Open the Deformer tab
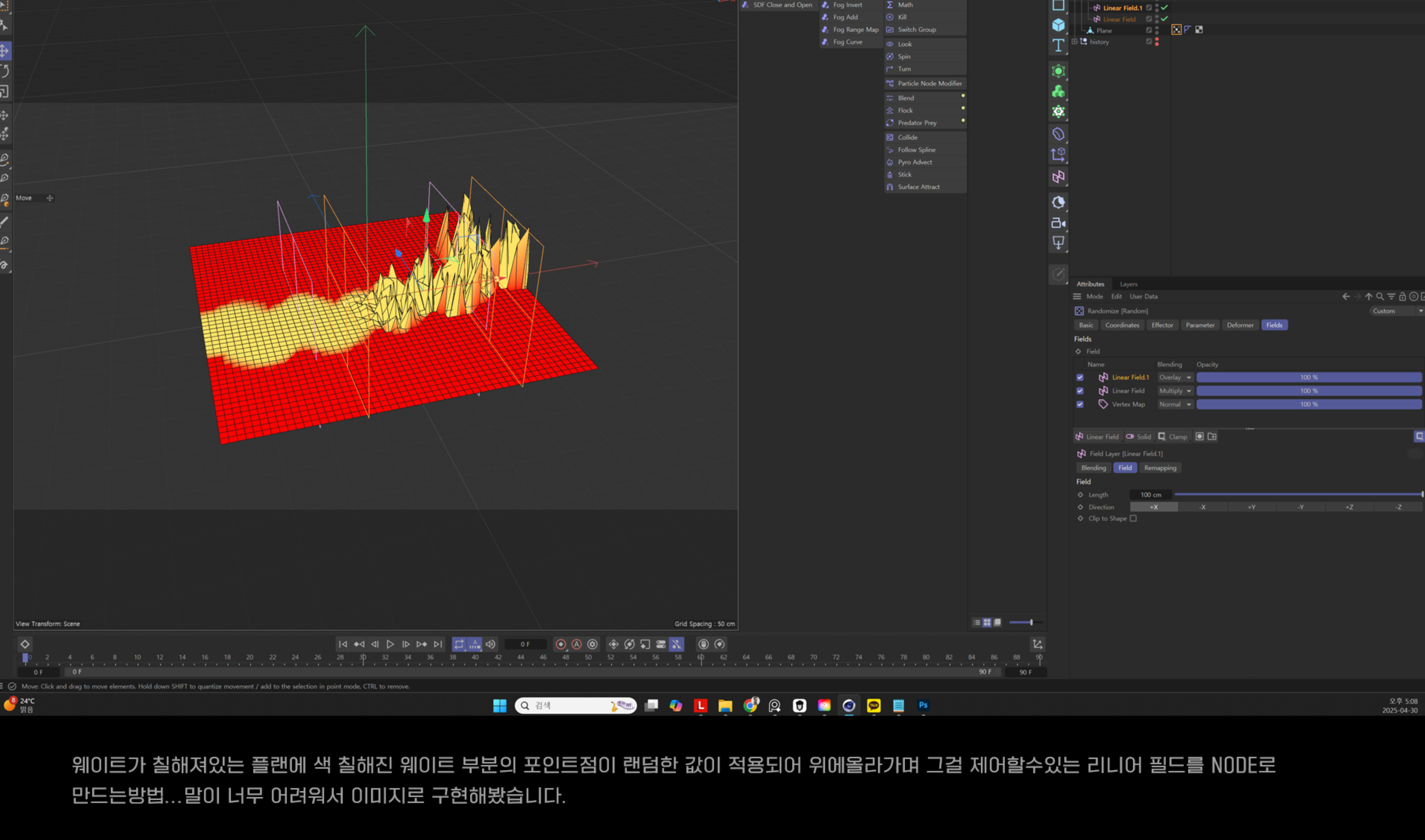This screenshot has height=840, width=1425. 1240,325
